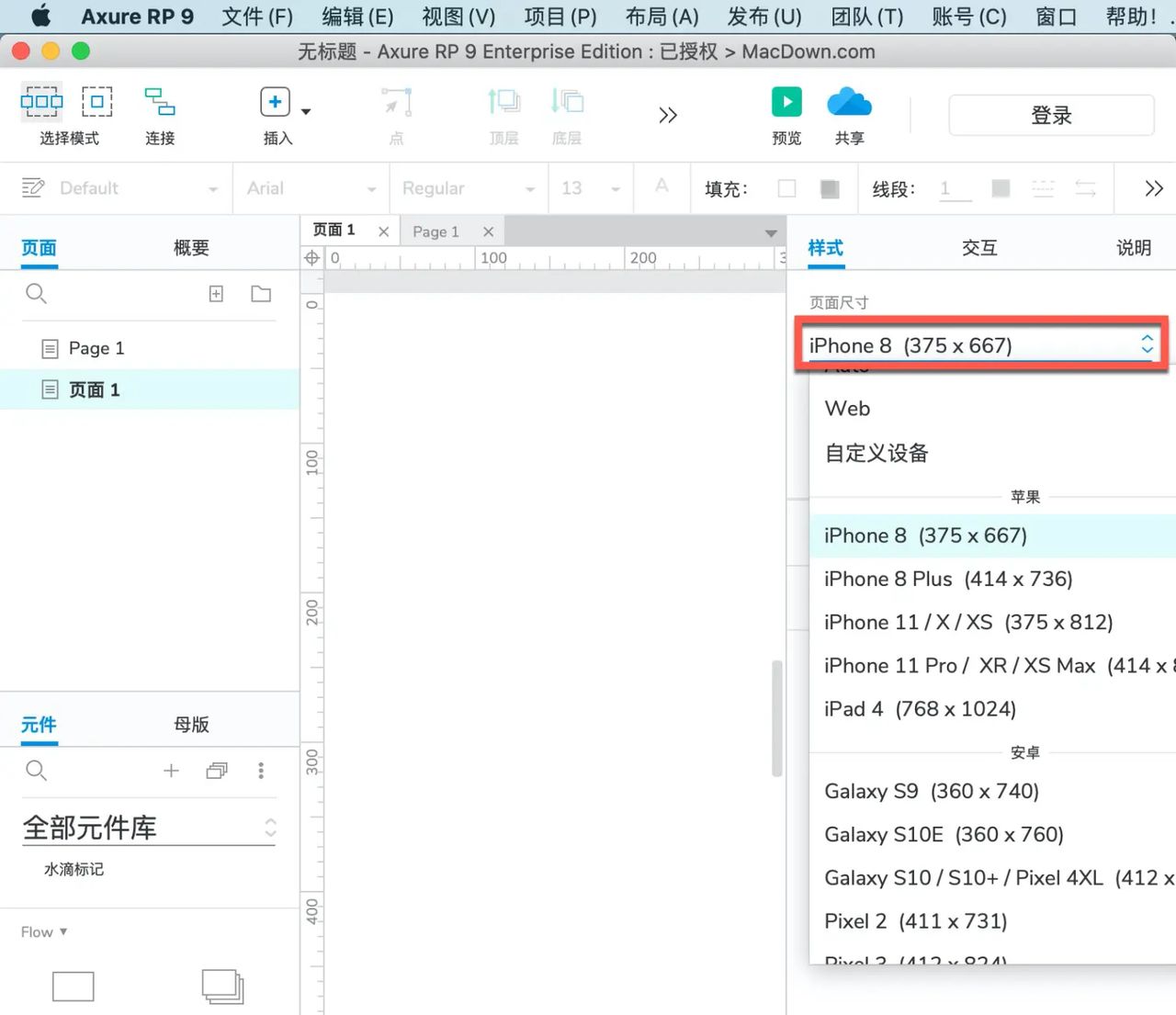Click the add library plus icon
This screenshot has height=1015, width=1176.
[x=171, y=771]
